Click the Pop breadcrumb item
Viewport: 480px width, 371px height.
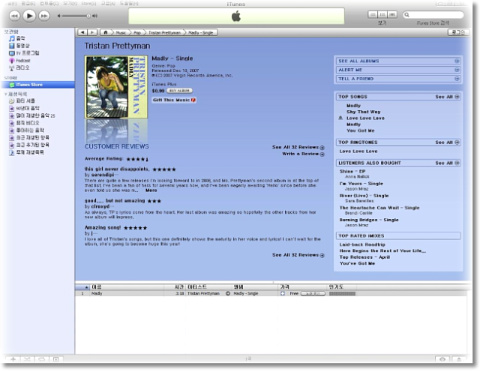tap(137, 33)
